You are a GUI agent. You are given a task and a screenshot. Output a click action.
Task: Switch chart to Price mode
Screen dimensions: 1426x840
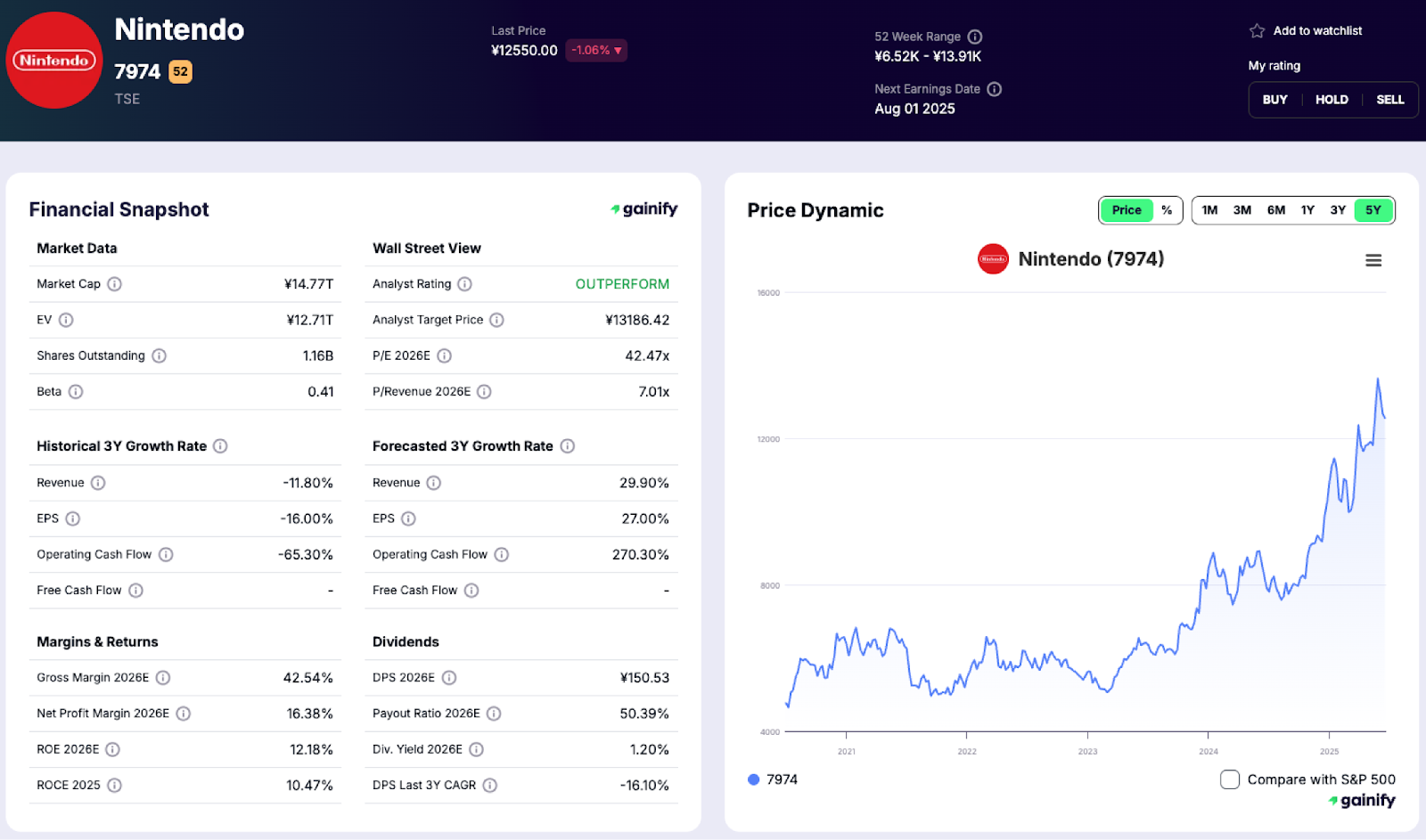click(1127, 210)
